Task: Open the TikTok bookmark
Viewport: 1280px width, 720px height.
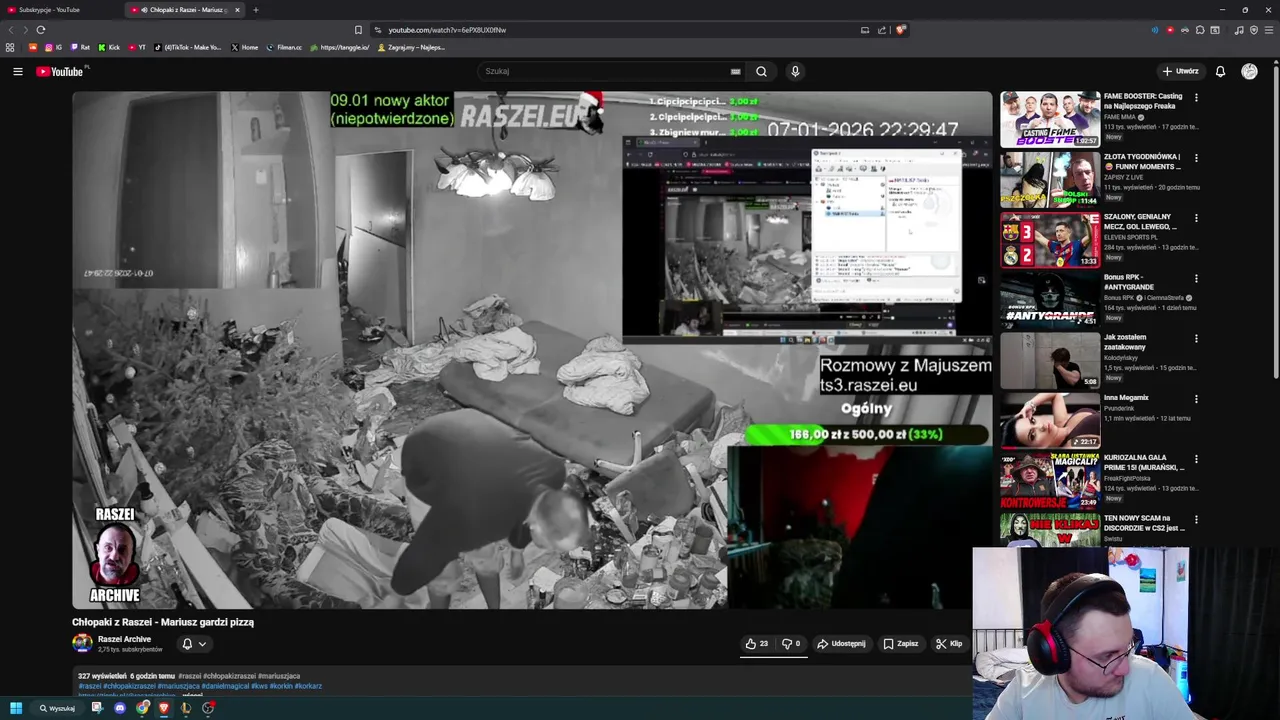Action: tap(188, 47)
